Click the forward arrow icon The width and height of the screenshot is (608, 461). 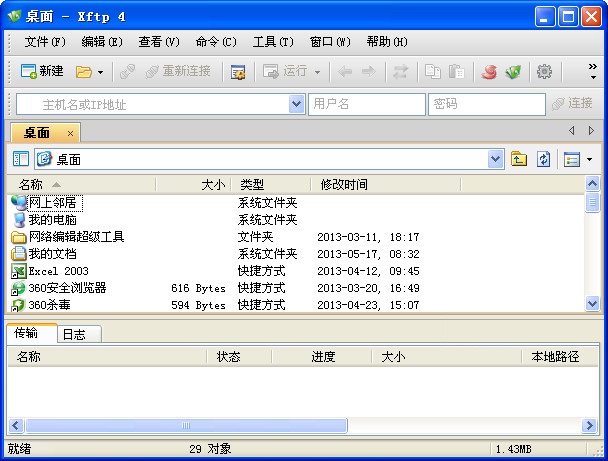(368, 72)
